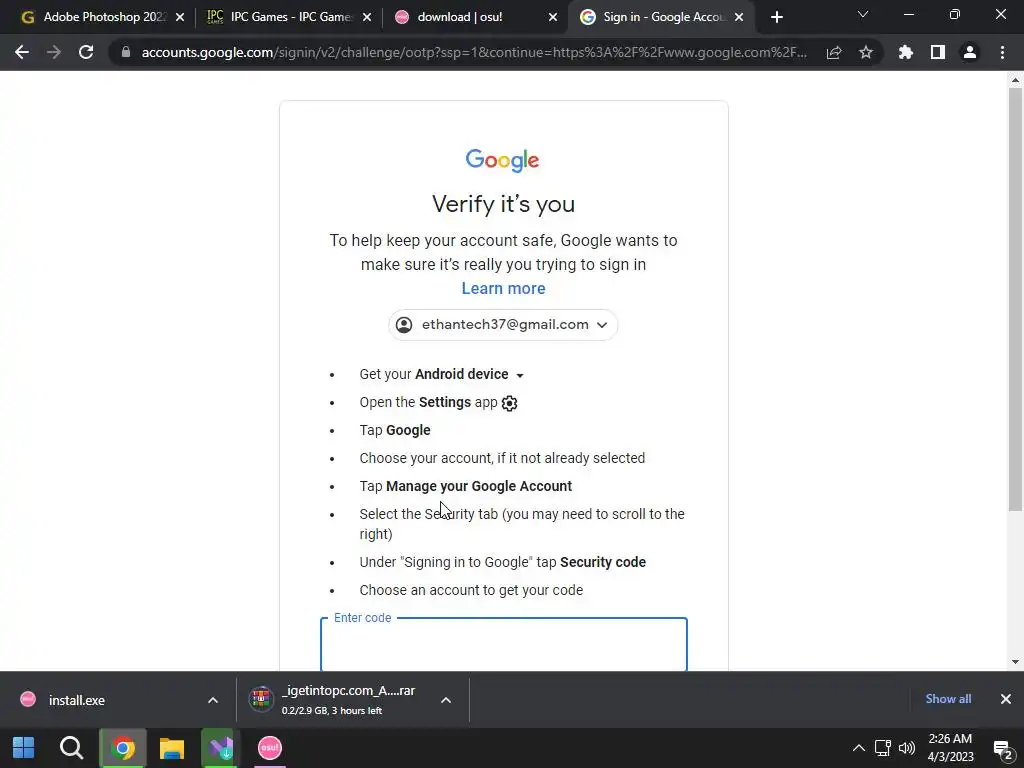
Task: Open the ethantech37@gmail.com account switcher
Action: pos(503,325)
